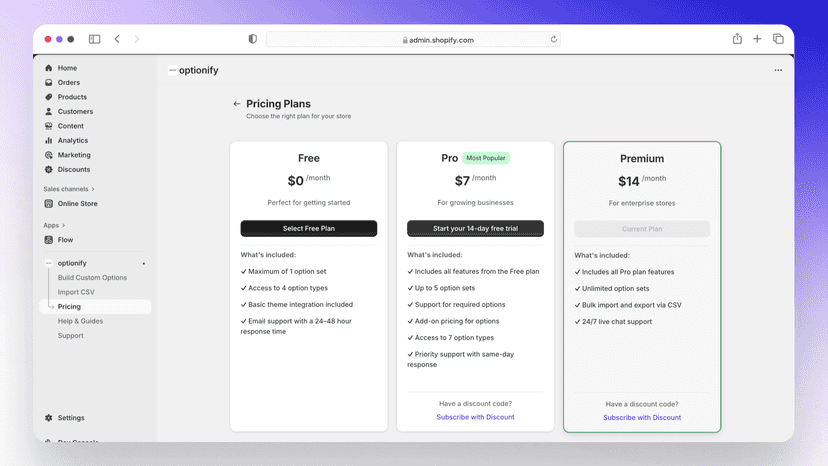Viewport: 828px width, 466px height.
Task: Click the Most Popular badge
Action: [x=486, y=158]
